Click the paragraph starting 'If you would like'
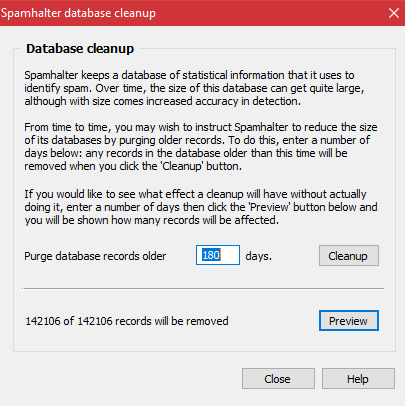 pos(201,207)
